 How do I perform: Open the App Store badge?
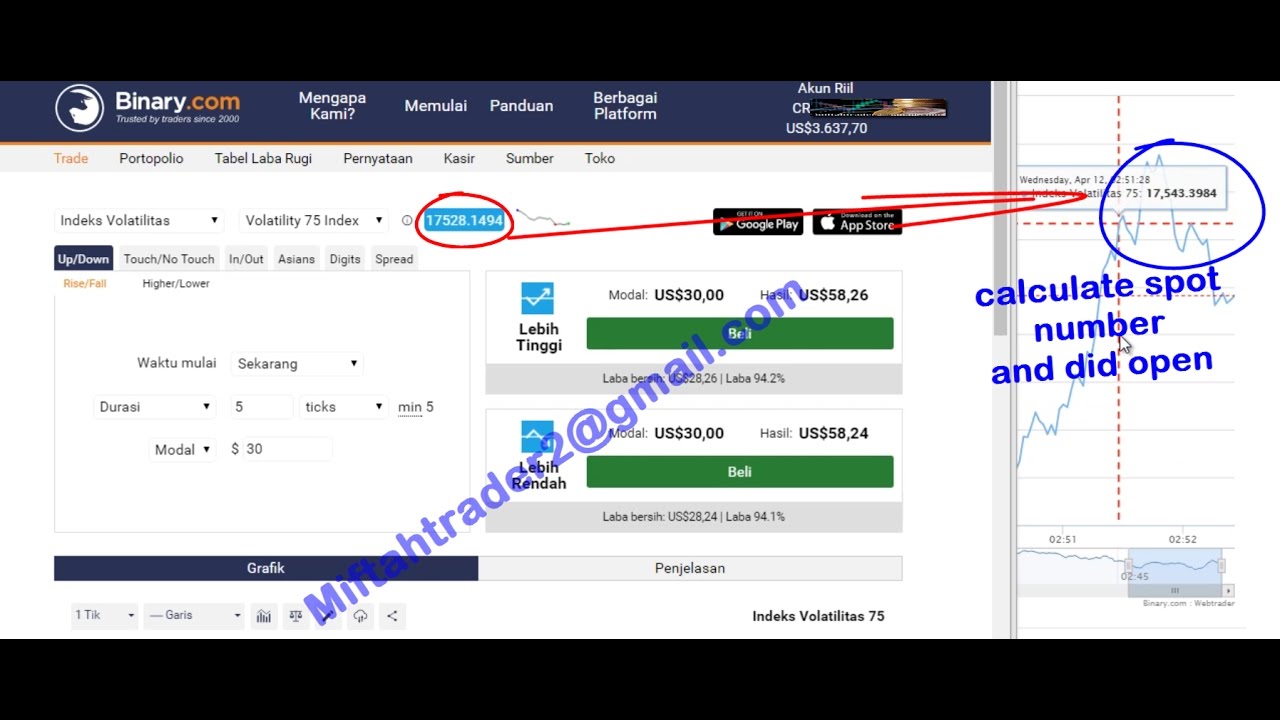coord(857,221)
